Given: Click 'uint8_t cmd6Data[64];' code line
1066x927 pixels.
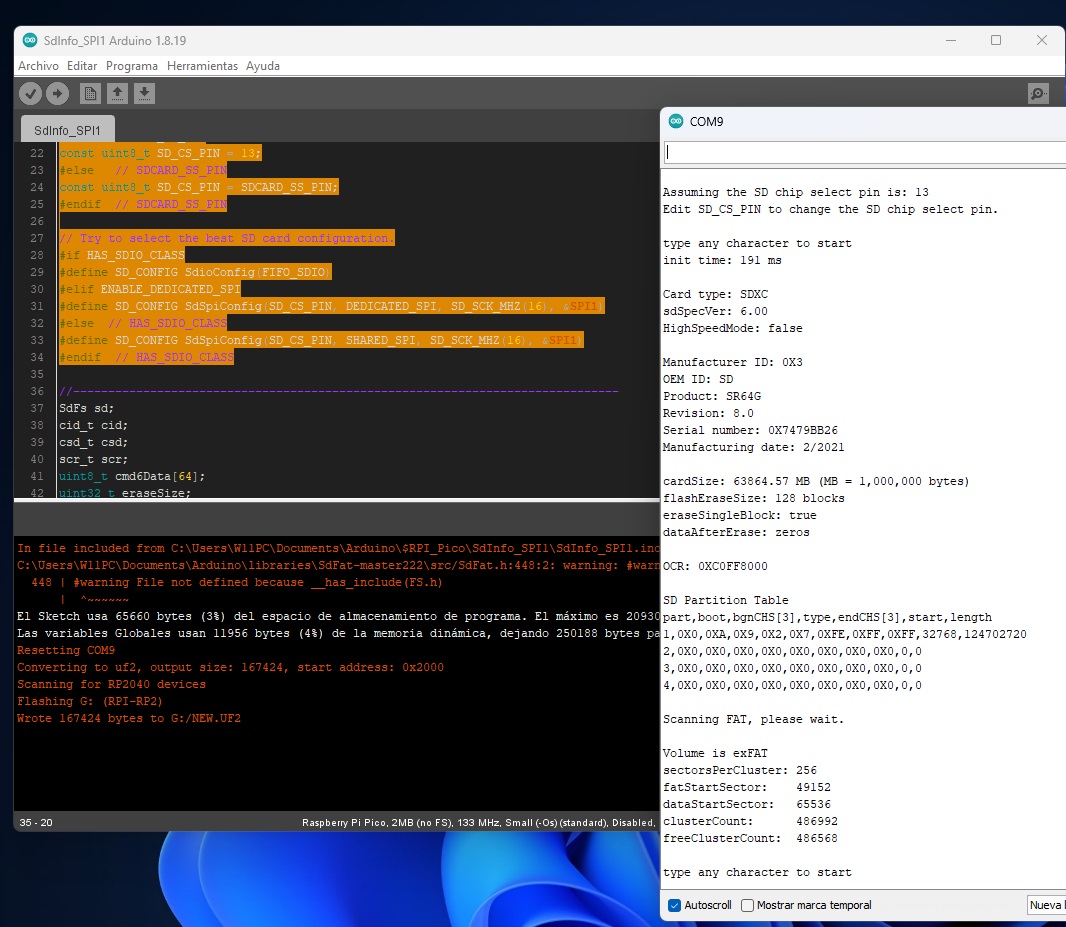Looking at the screenshot, I should coord(132,476).
